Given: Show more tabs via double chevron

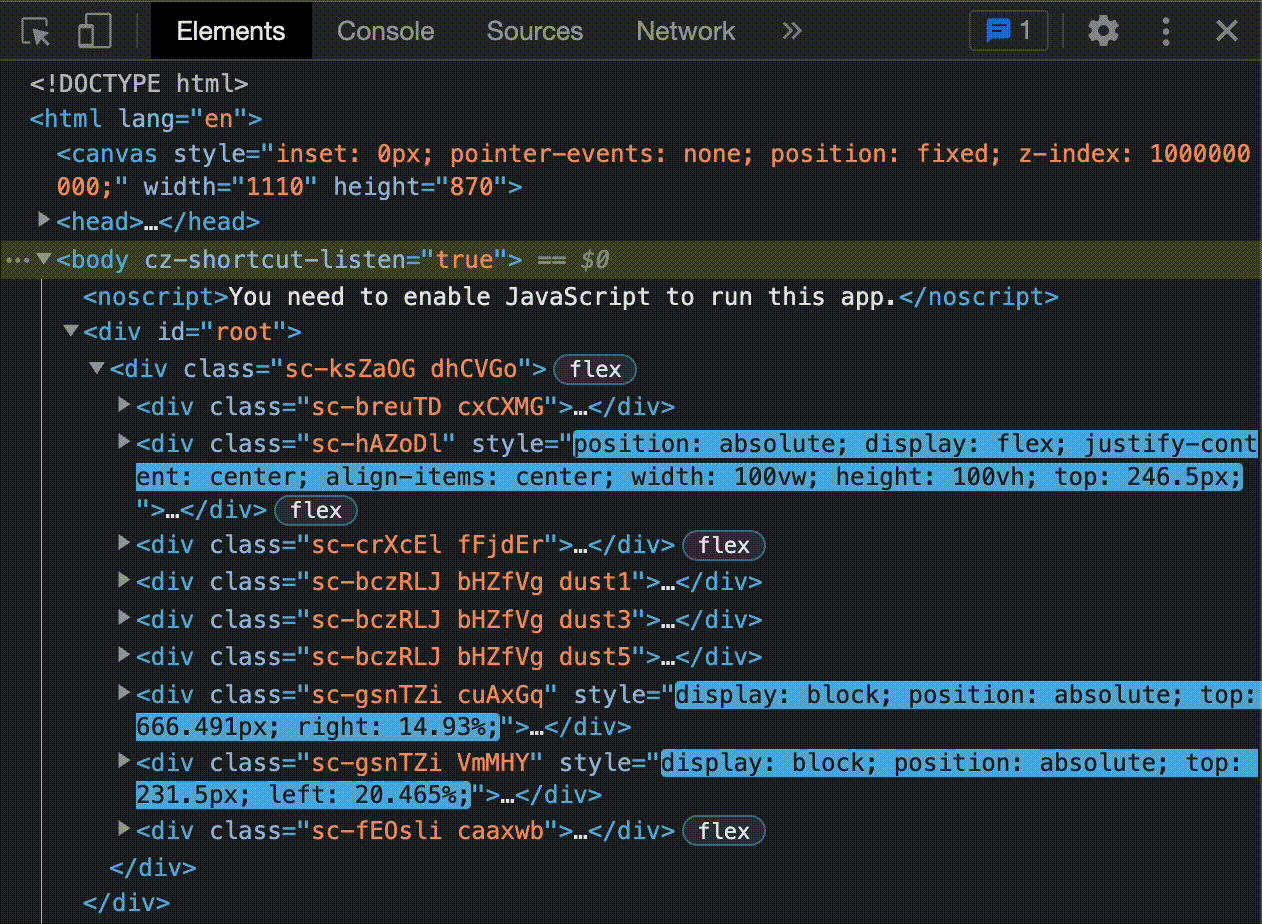Looking at the screenshot, I should (x=792, y=31).
